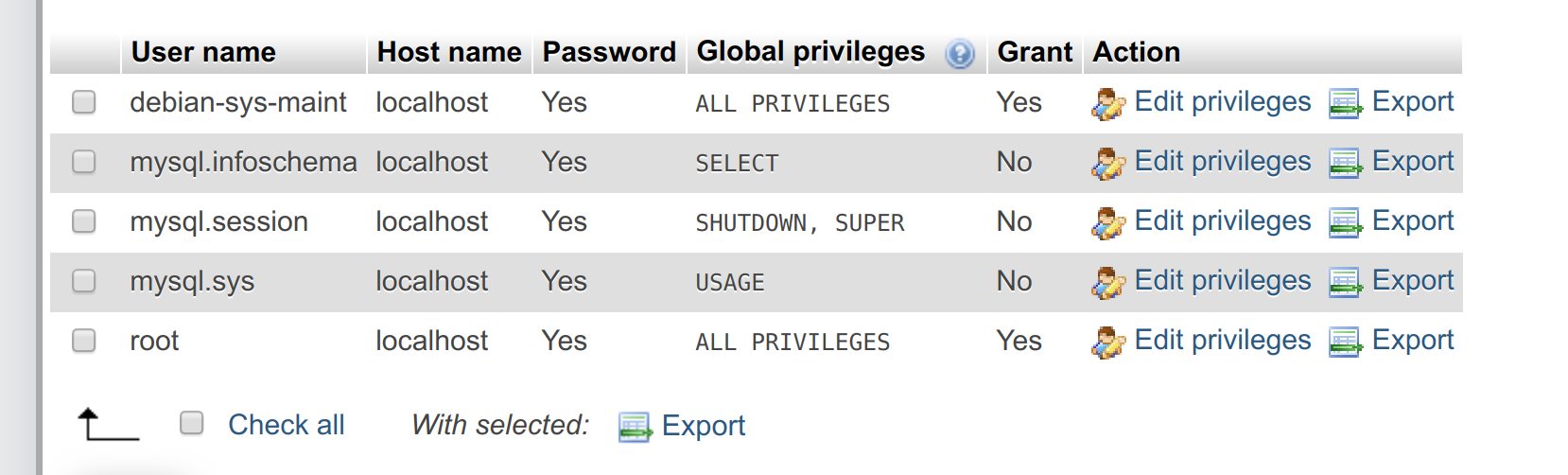The width and height of the screenshot is (1568, 475).
Task: Click the User name column header
Action: (x=203, y=52)
